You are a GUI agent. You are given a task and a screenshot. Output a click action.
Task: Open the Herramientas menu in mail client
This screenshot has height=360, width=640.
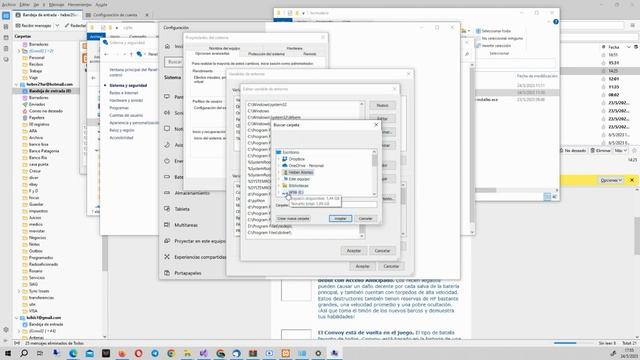[80, 4]
